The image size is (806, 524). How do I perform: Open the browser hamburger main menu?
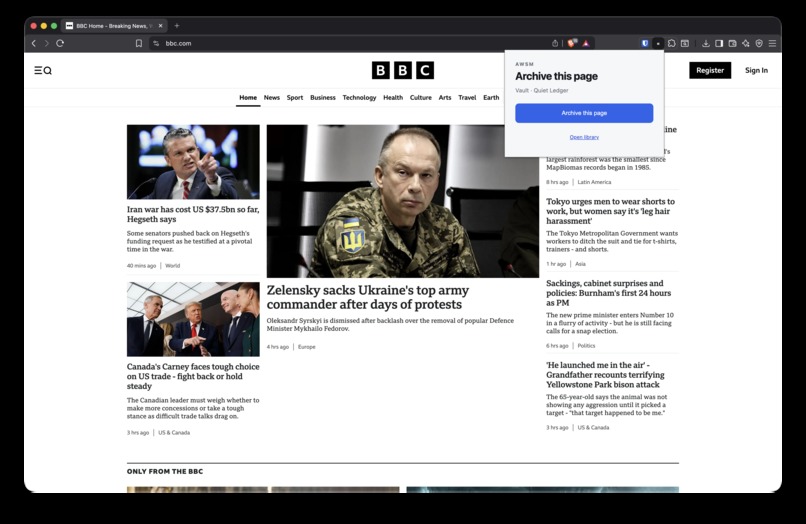tap(772, 43)
